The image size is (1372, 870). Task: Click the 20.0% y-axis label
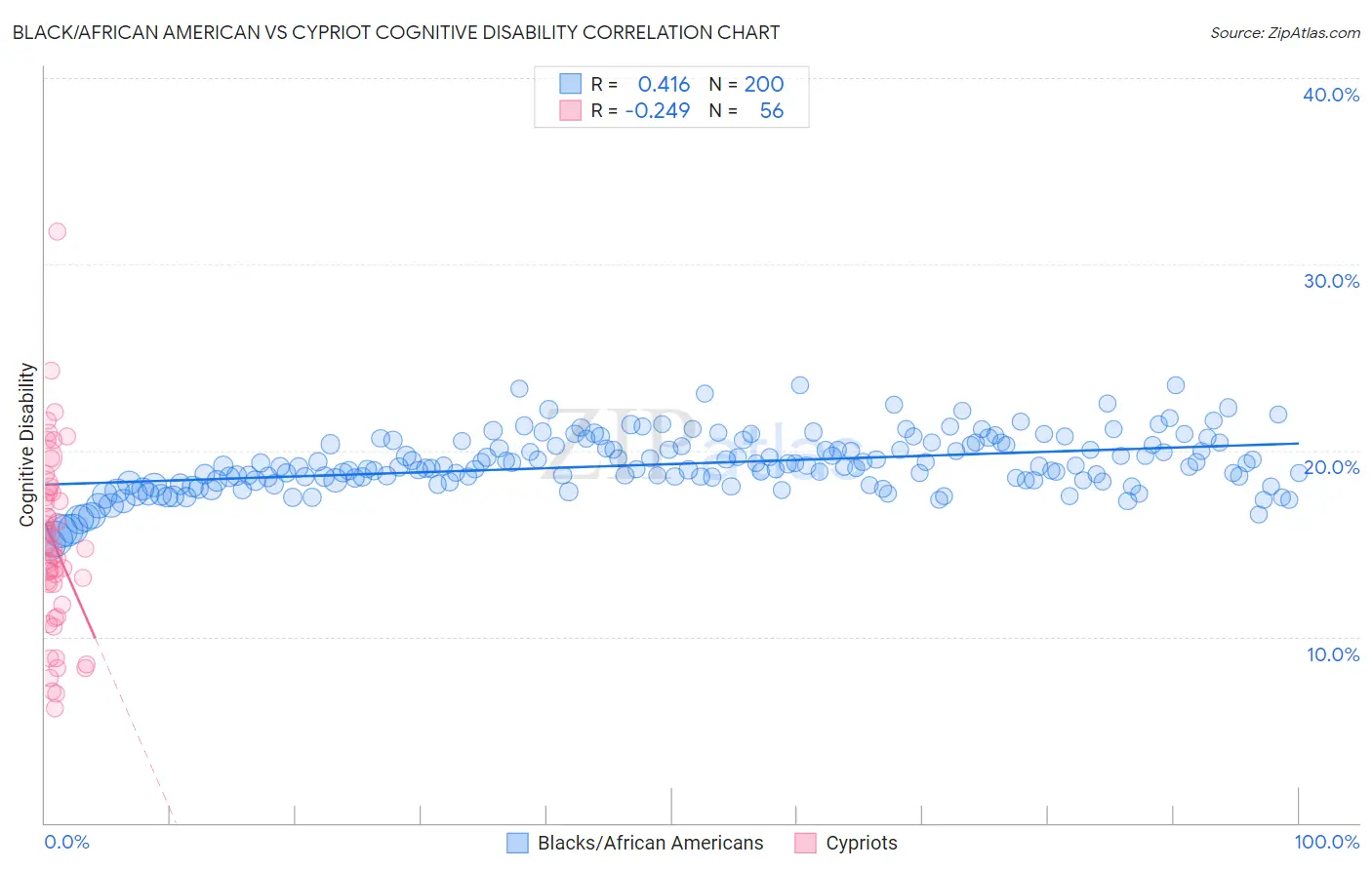(x=1331, y=467)
